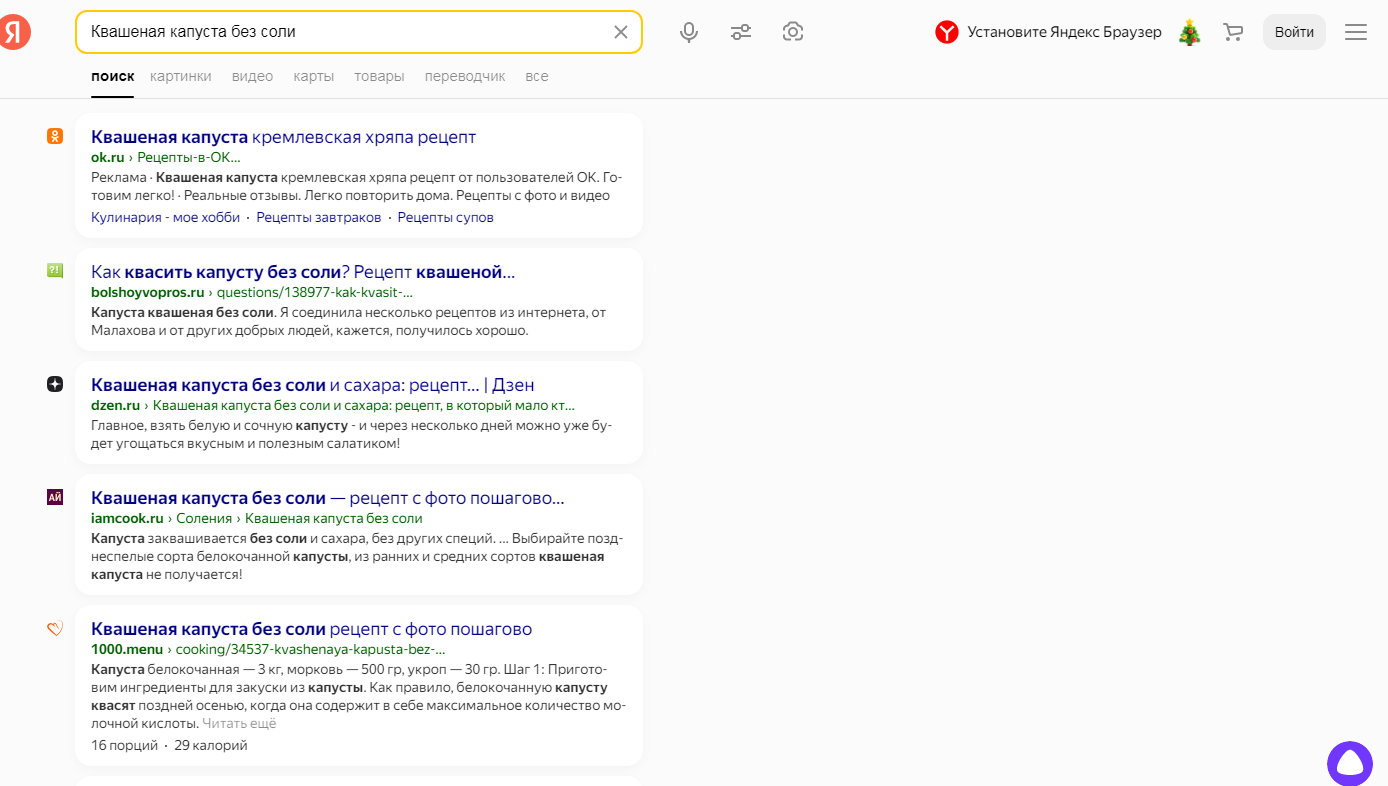Expand snippet with Читать ещё

pos(239,723)
